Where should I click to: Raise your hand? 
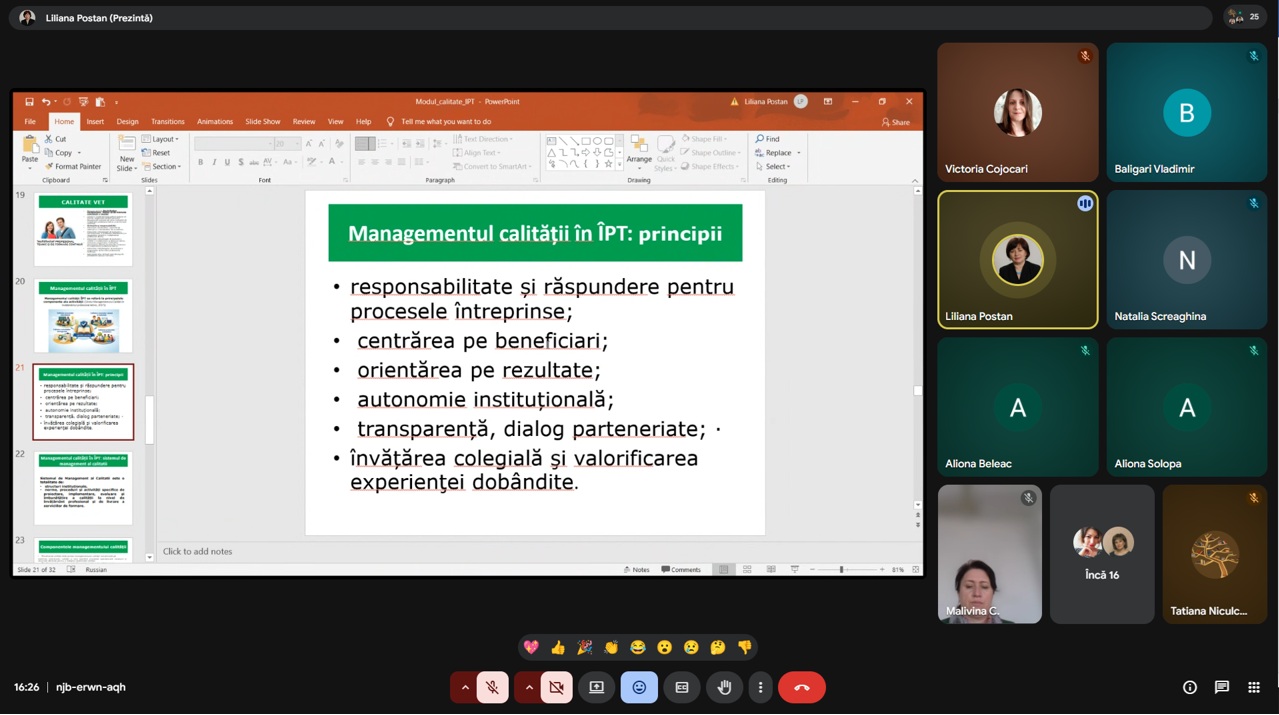724,688
